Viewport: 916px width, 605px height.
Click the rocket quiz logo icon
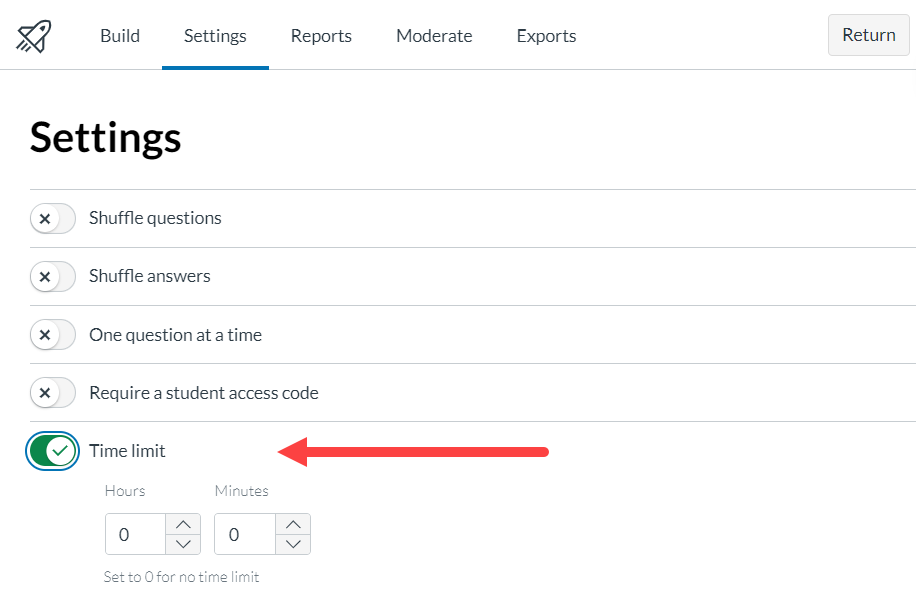click(x=33, y=34)
